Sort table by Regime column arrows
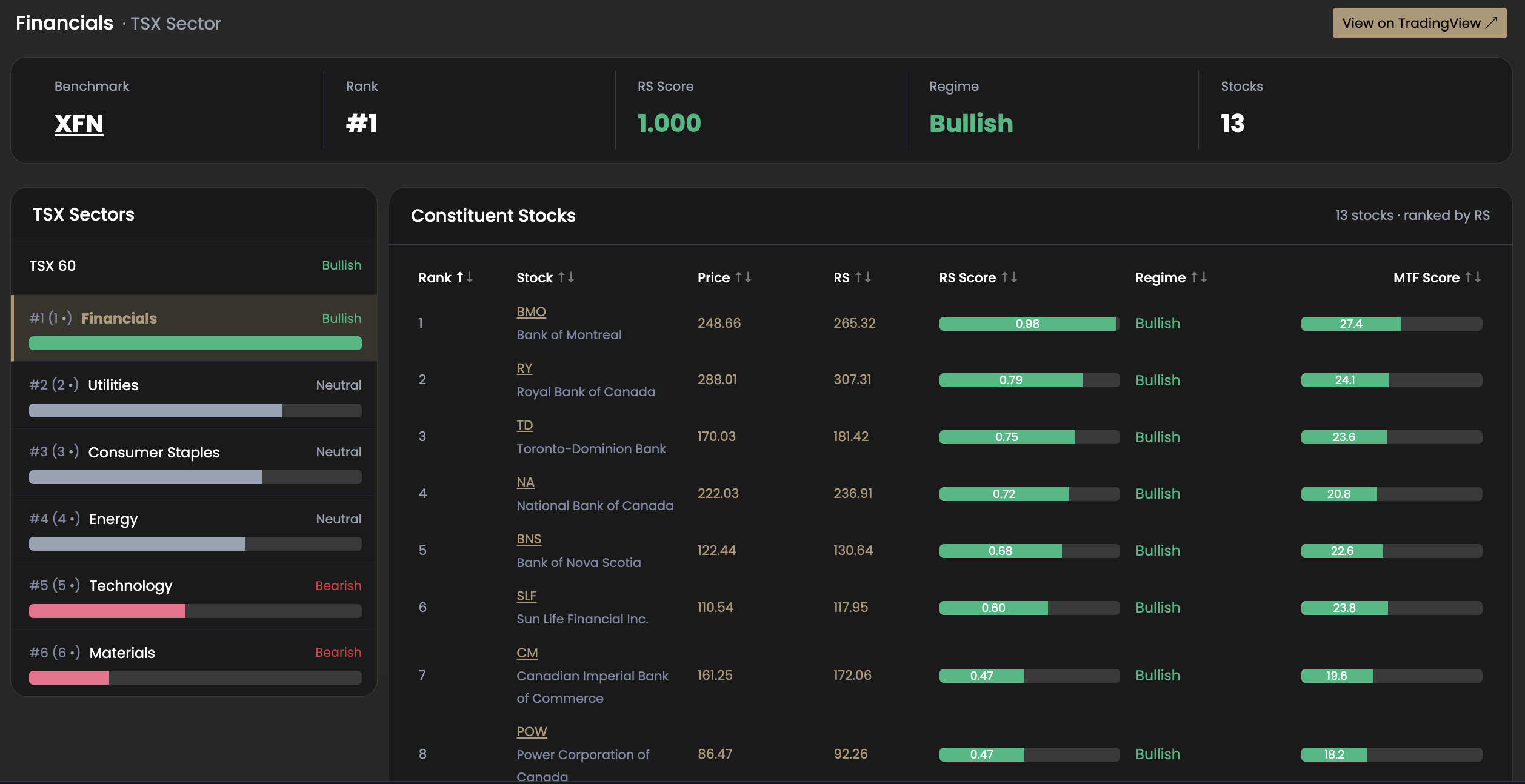Viewport: 1525px width, 784px height. (x=1199, y=277)
